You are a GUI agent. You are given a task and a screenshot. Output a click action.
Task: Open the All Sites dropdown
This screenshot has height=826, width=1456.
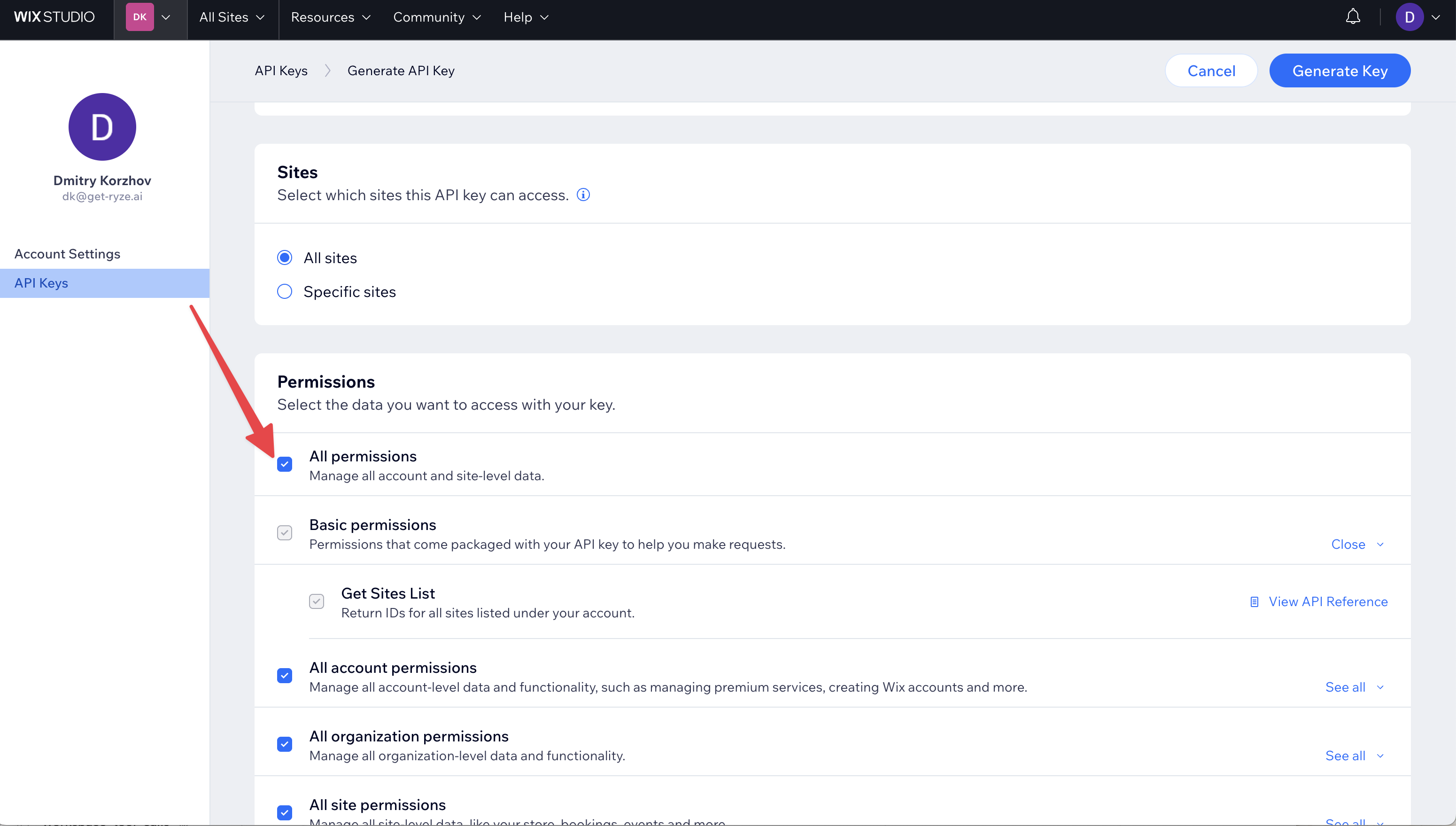(232, 17)
